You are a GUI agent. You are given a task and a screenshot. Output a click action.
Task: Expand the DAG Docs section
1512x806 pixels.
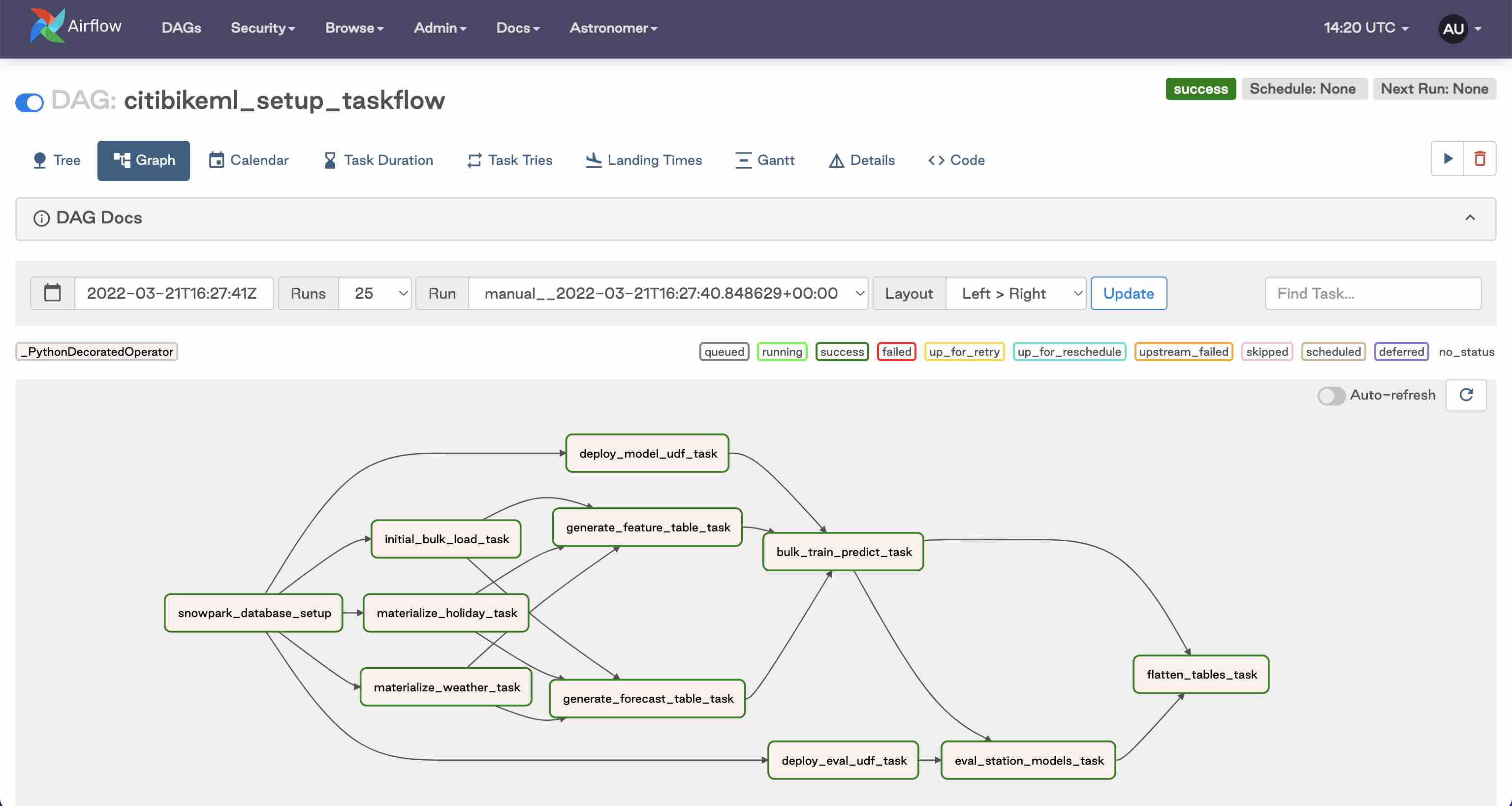click(1470, 218)
